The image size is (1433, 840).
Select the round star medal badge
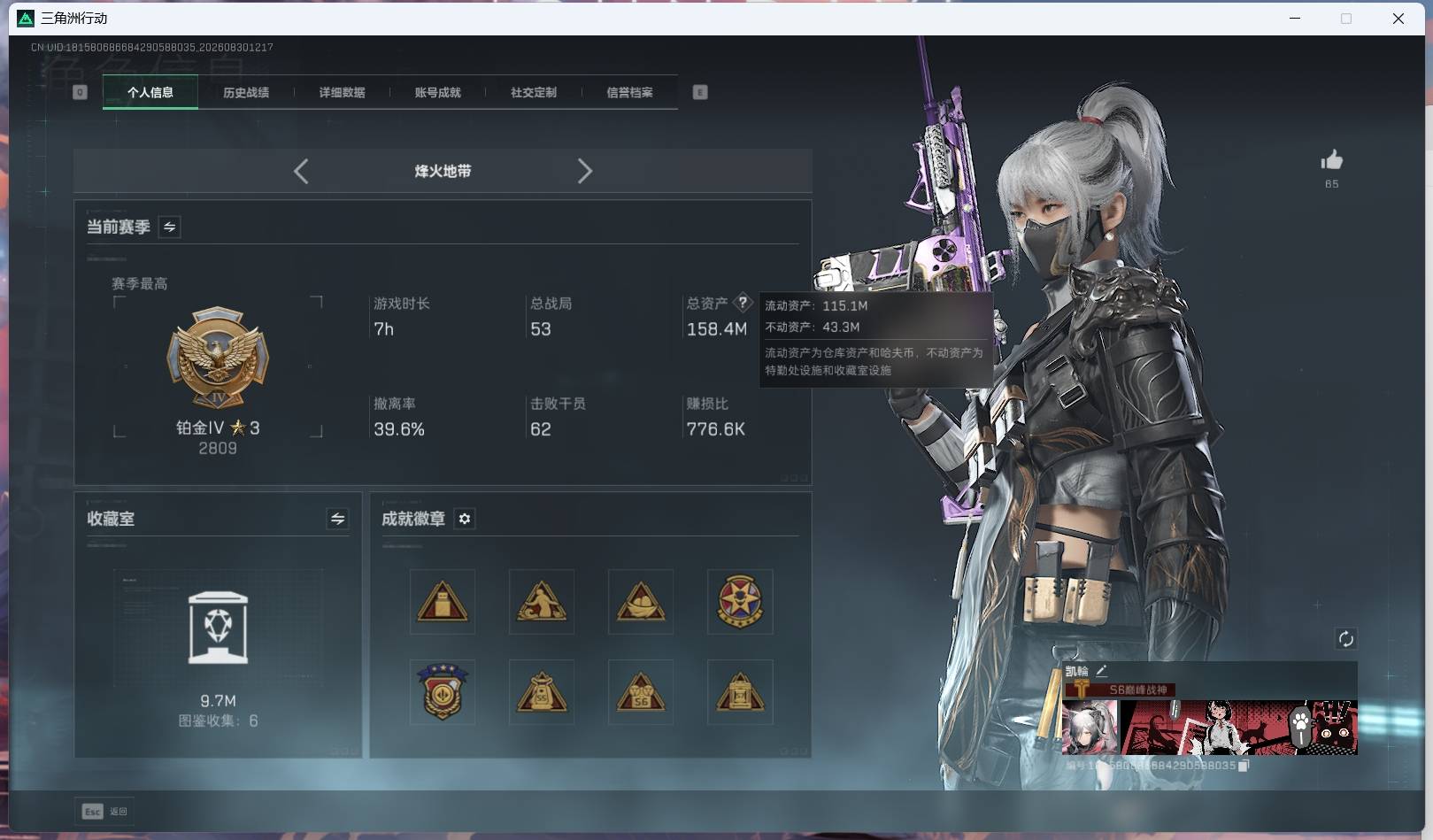point(740,602)
